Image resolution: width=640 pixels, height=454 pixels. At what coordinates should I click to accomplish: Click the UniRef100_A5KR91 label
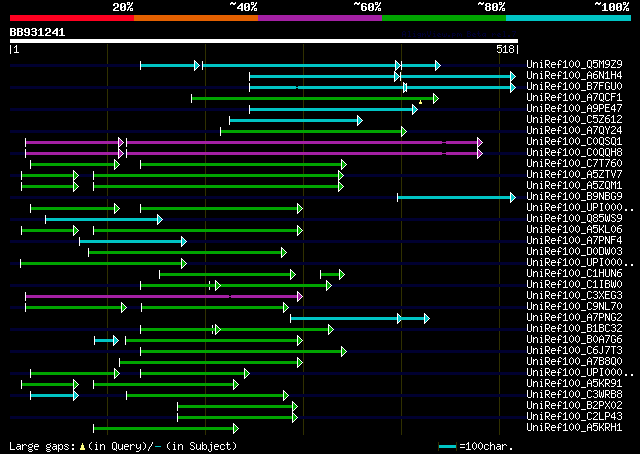(x=574, y=384)
